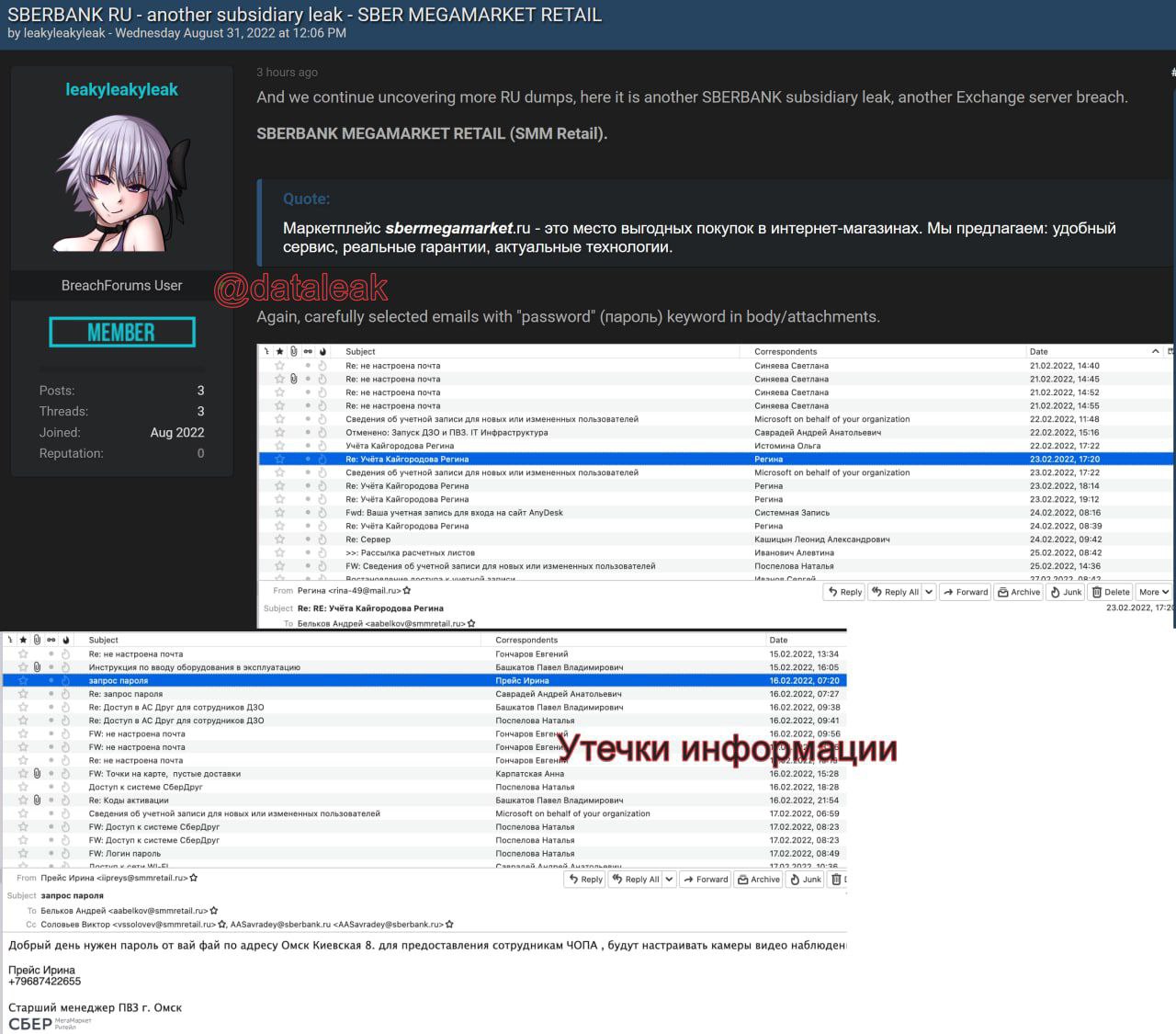
Task: Toggle read dot on 'Учёта Кайгородова Регина' from Истомина Ольга
Action: click(308, 446)
